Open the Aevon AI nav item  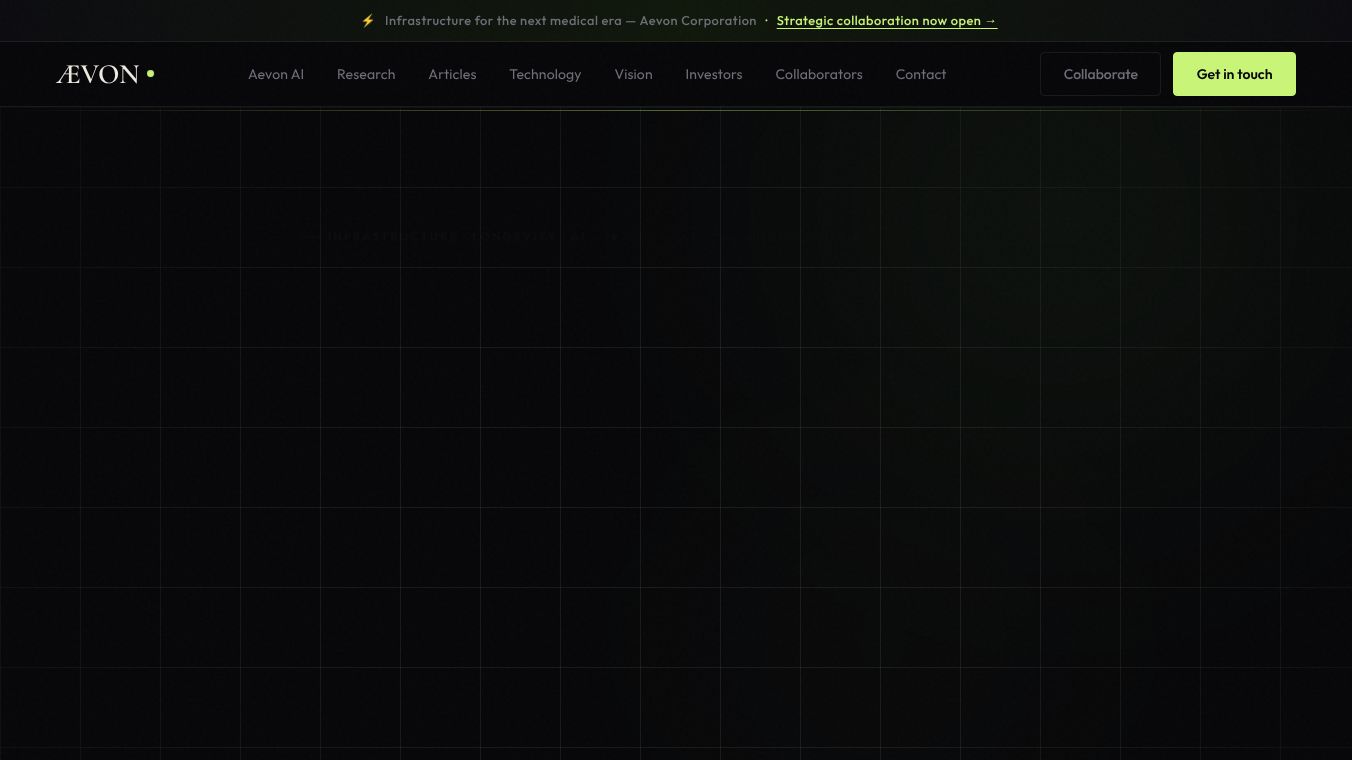click(276, 74)
